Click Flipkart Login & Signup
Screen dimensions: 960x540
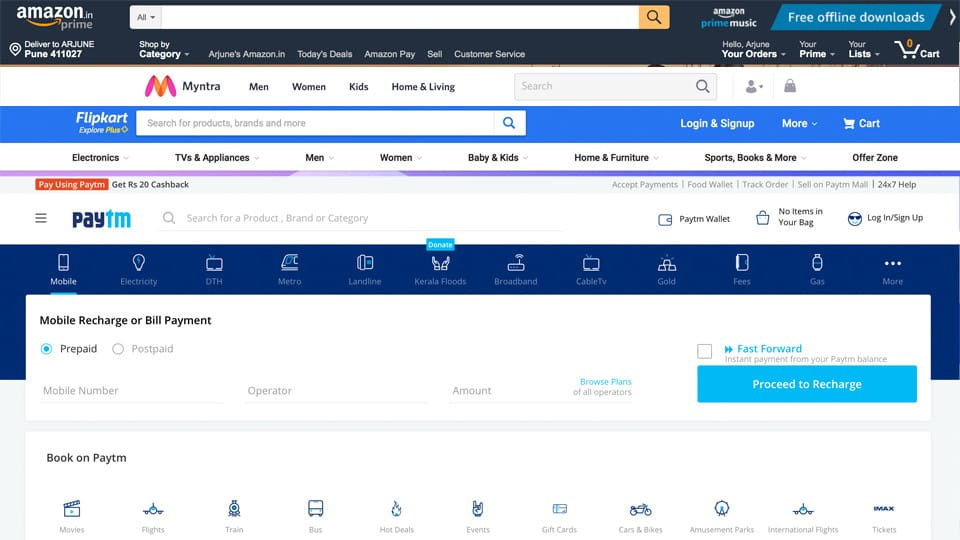pyautogui.click(x=717, y=124)
